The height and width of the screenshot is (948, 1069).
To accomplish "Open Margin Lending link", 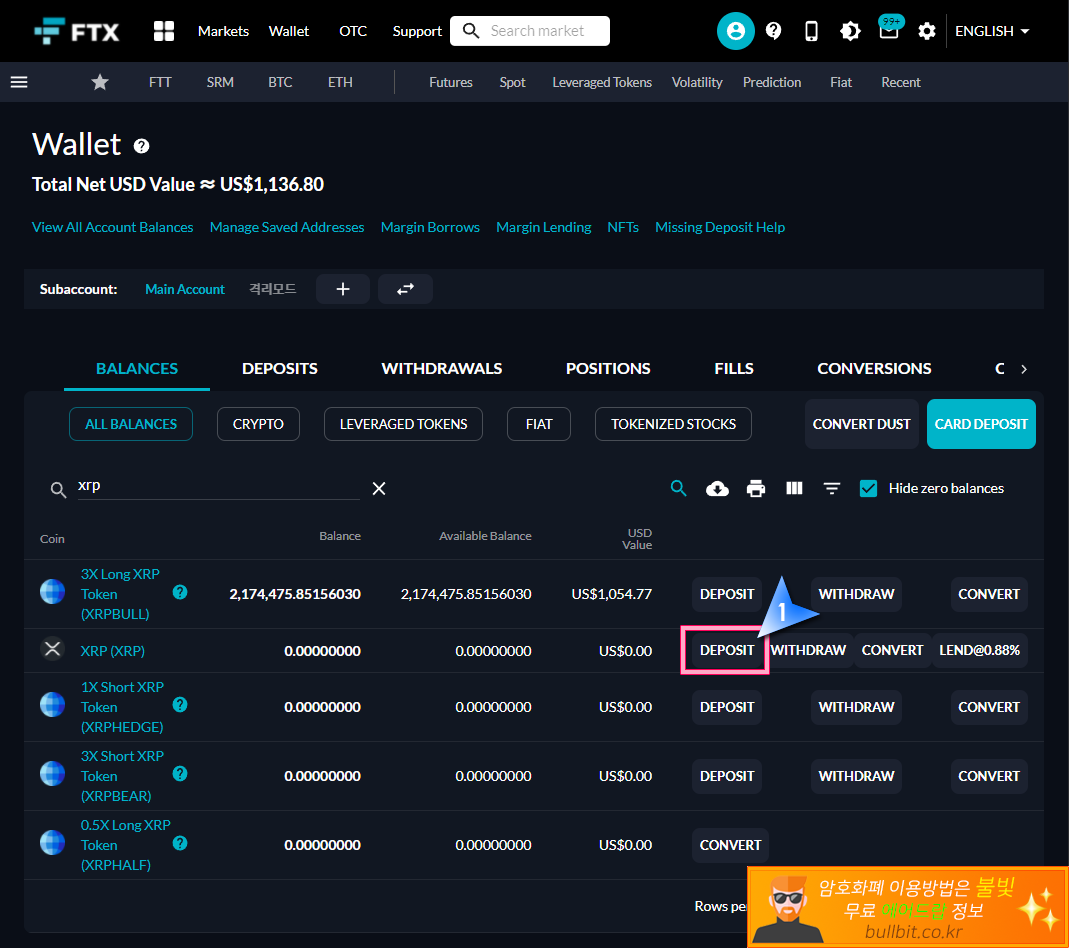I will tap(543, 227).
